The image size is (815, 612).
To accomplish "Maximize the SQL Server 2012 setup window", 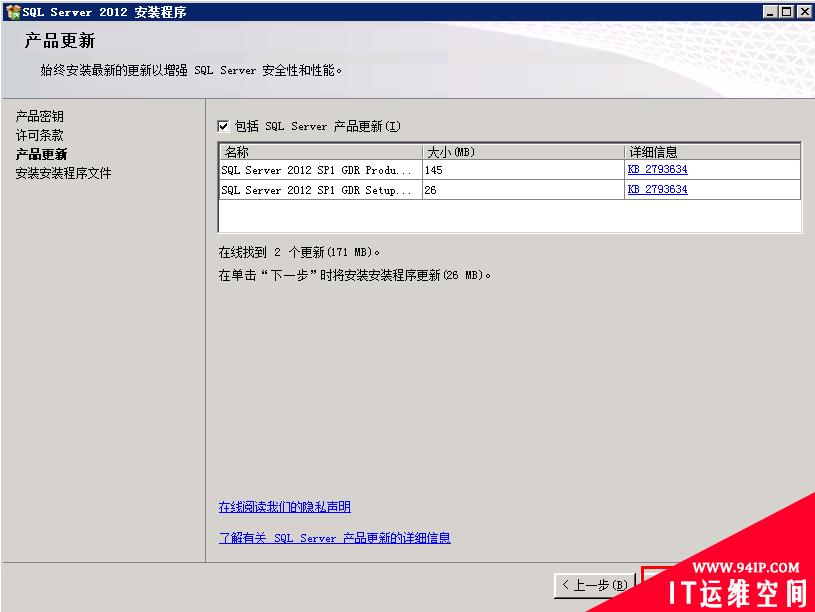I will [787, 11].
